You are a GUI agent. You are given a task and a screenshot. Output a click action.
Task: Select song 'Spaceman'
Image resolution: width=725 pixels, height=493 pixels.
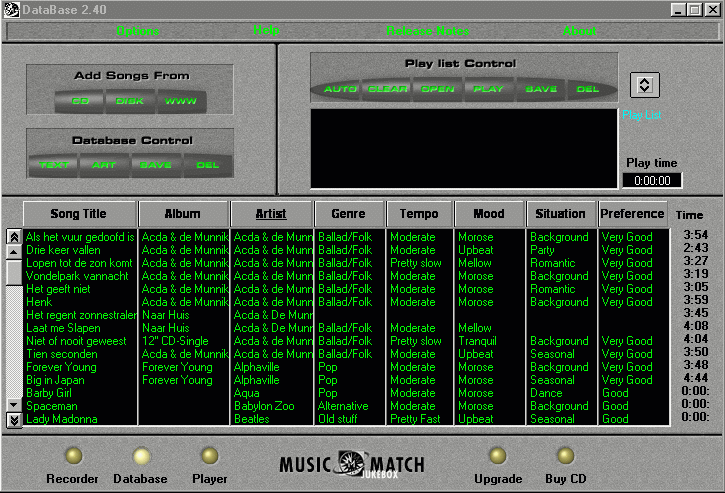click(52, 406)
